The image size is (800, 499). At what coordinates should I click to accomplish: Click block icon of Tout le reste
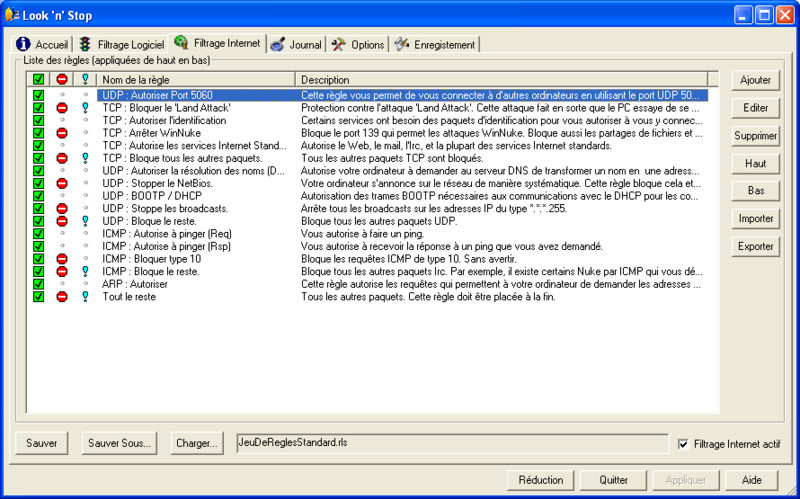click(x=62, y=296)
